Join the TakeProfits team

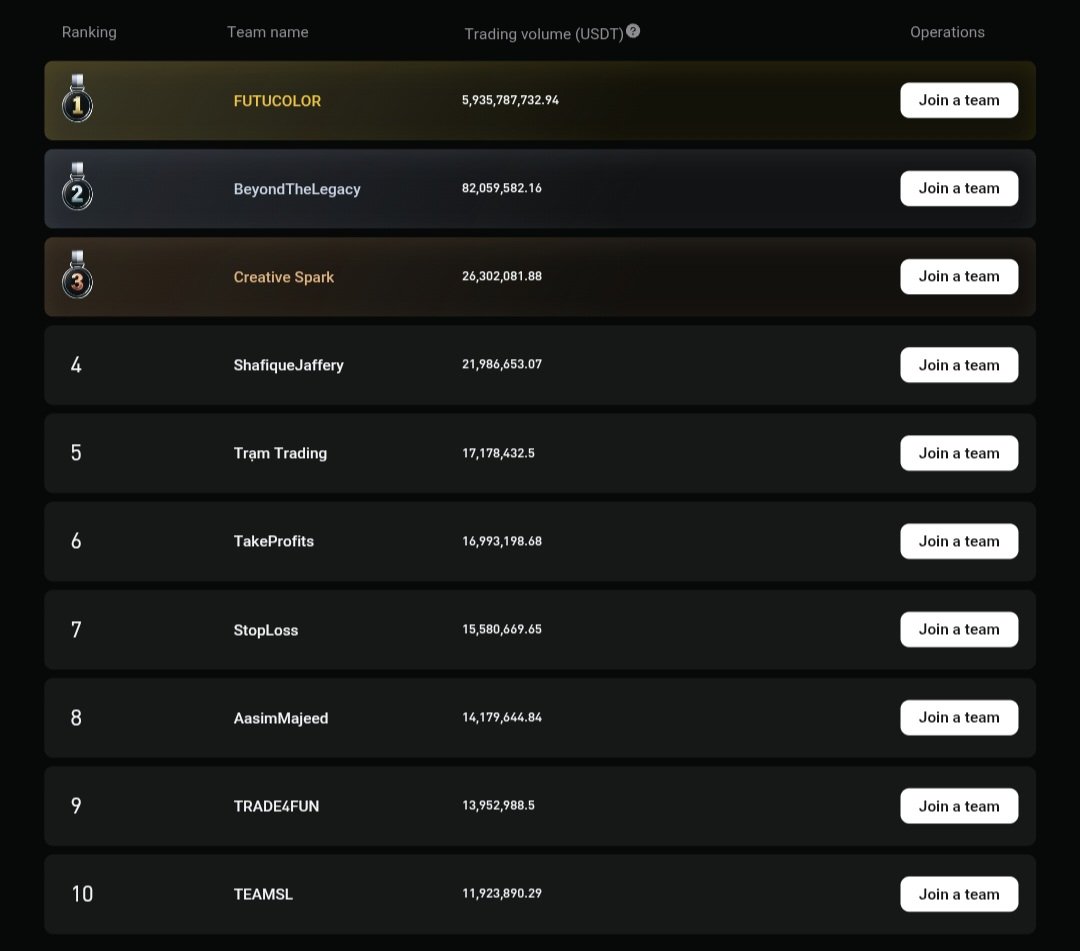pyautogui.click(x=959, y=541)
